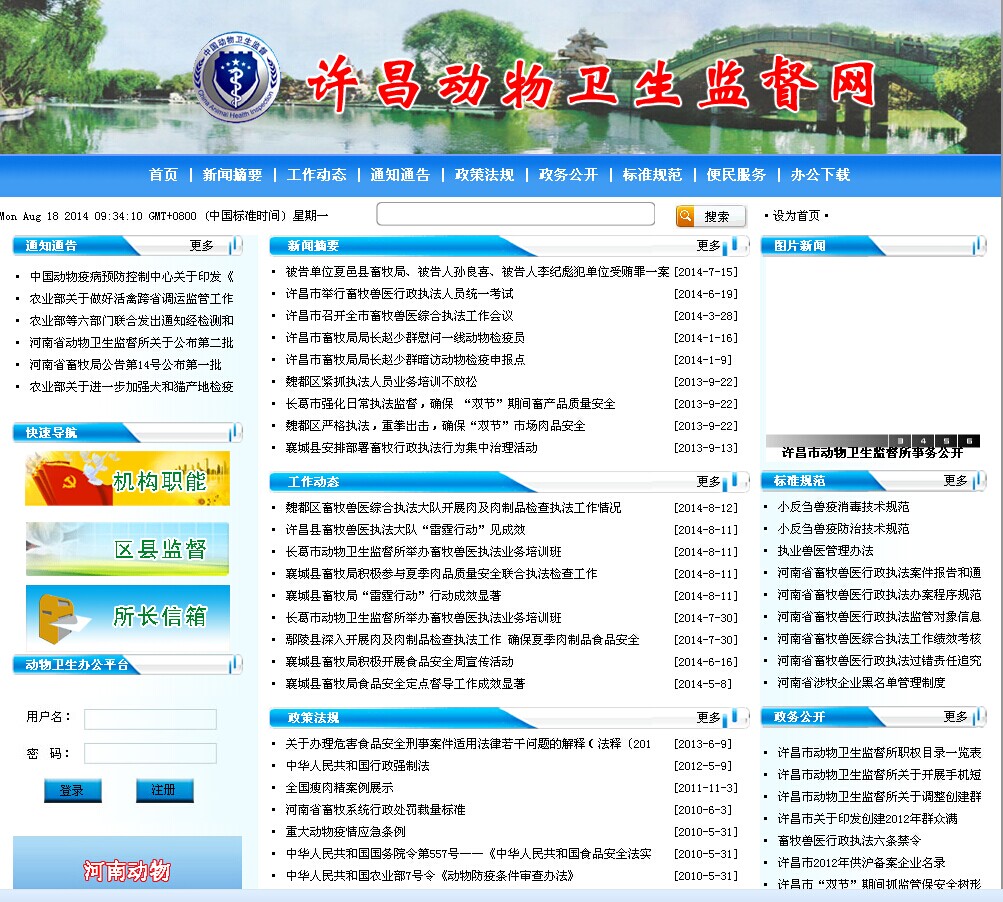Open slide caption 许昌市动物卫生监督所事务公开

[x=873, y=453]
